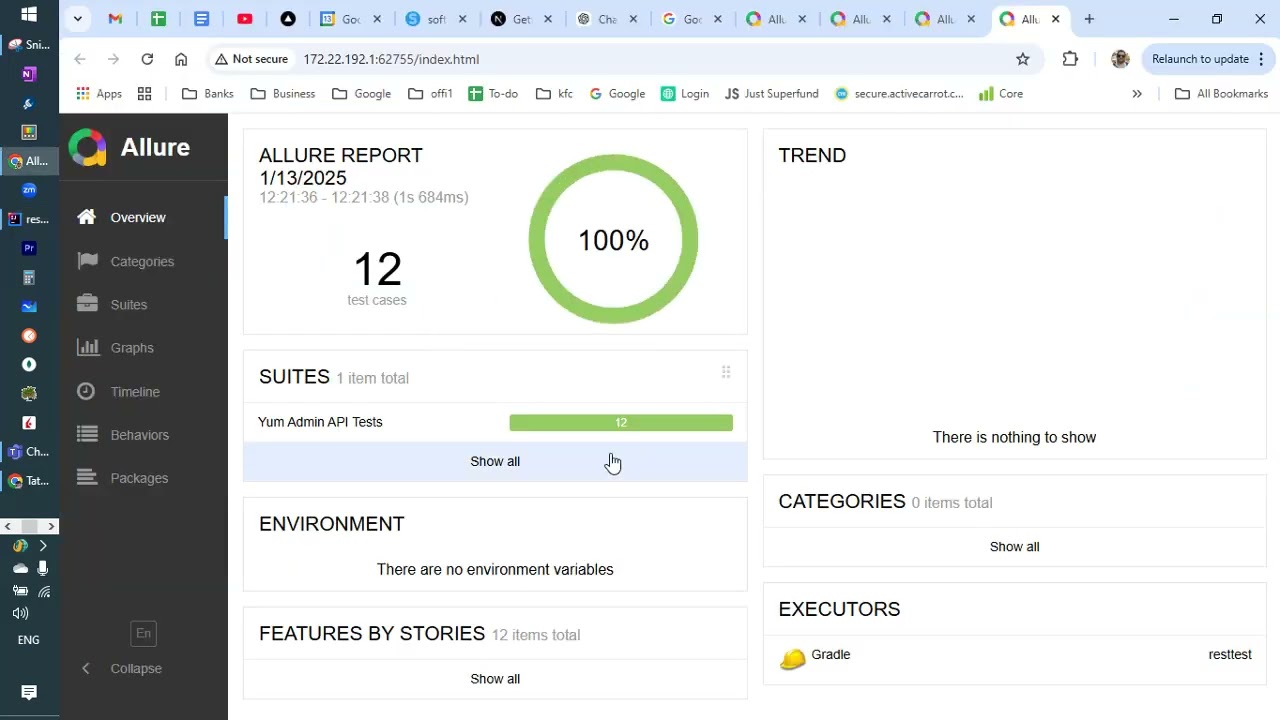The height and width of the screenshot is (720, 1280).
Task: Open the browser extensions menu
Action: [x=1070, y=59]
